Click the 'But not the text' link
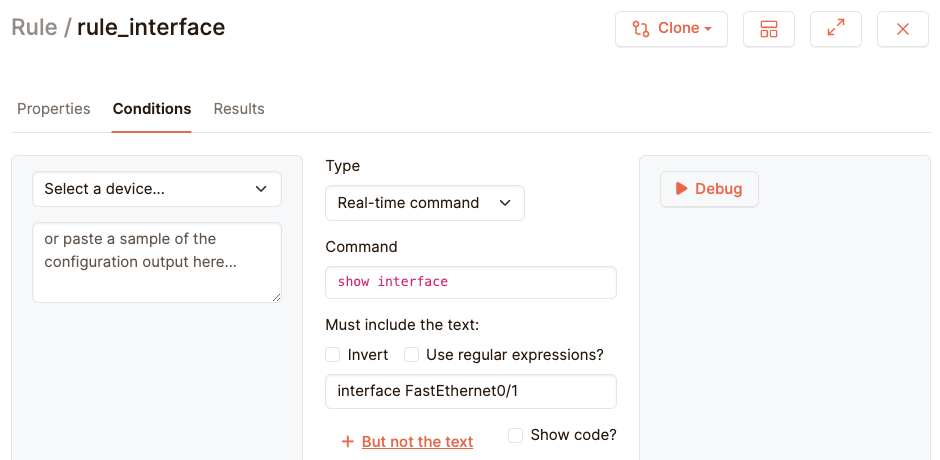The width and height of the screenshot is (940, 460). click(x=417, y=441)
